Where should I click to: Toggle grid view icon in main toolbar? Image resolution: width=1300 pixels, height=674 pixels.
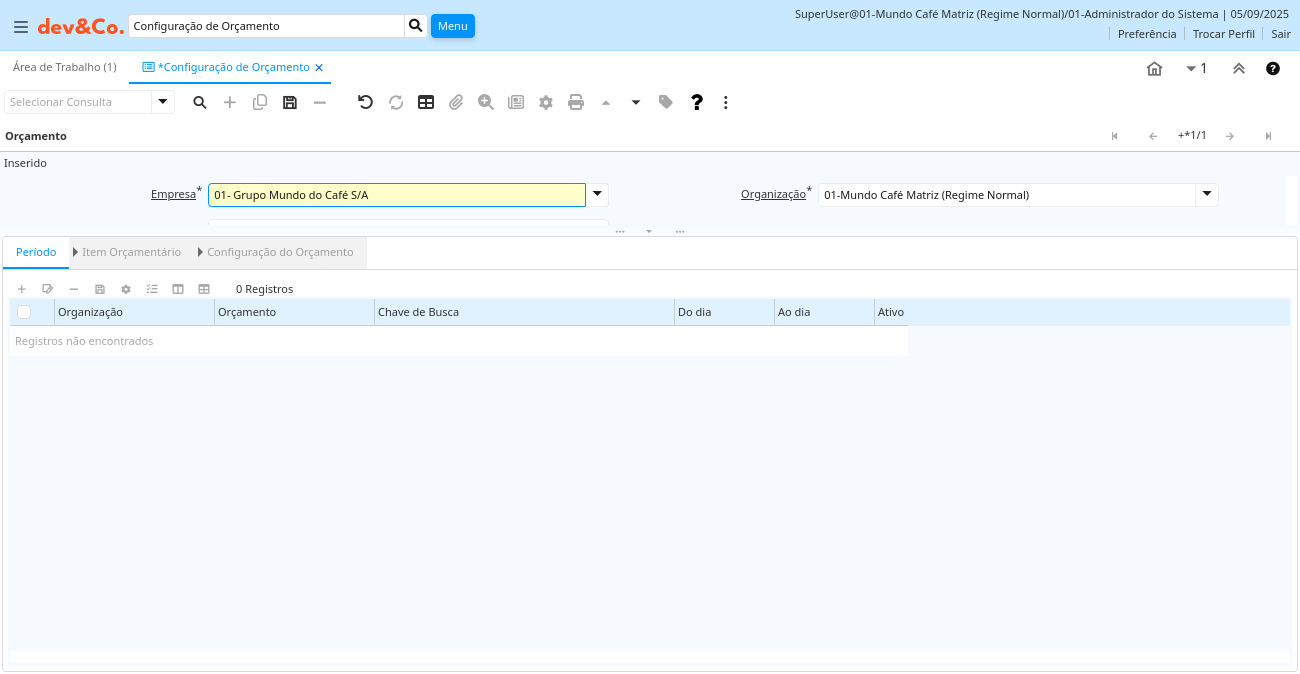(426, 102)
